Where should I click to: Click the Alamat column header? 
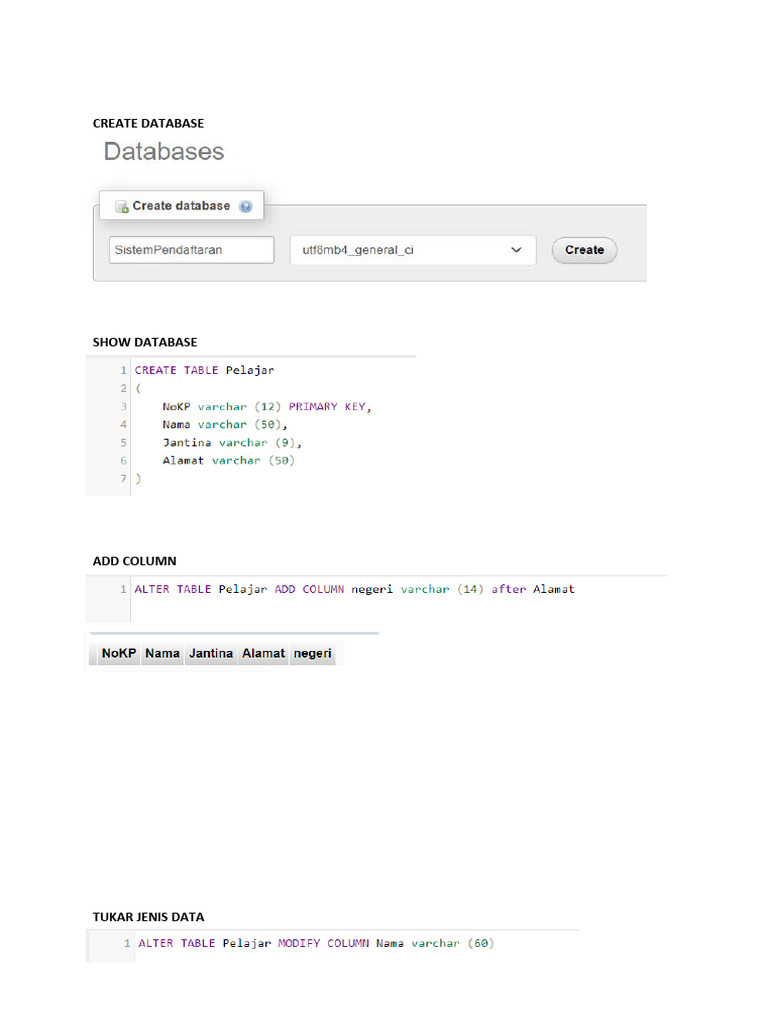263,653
